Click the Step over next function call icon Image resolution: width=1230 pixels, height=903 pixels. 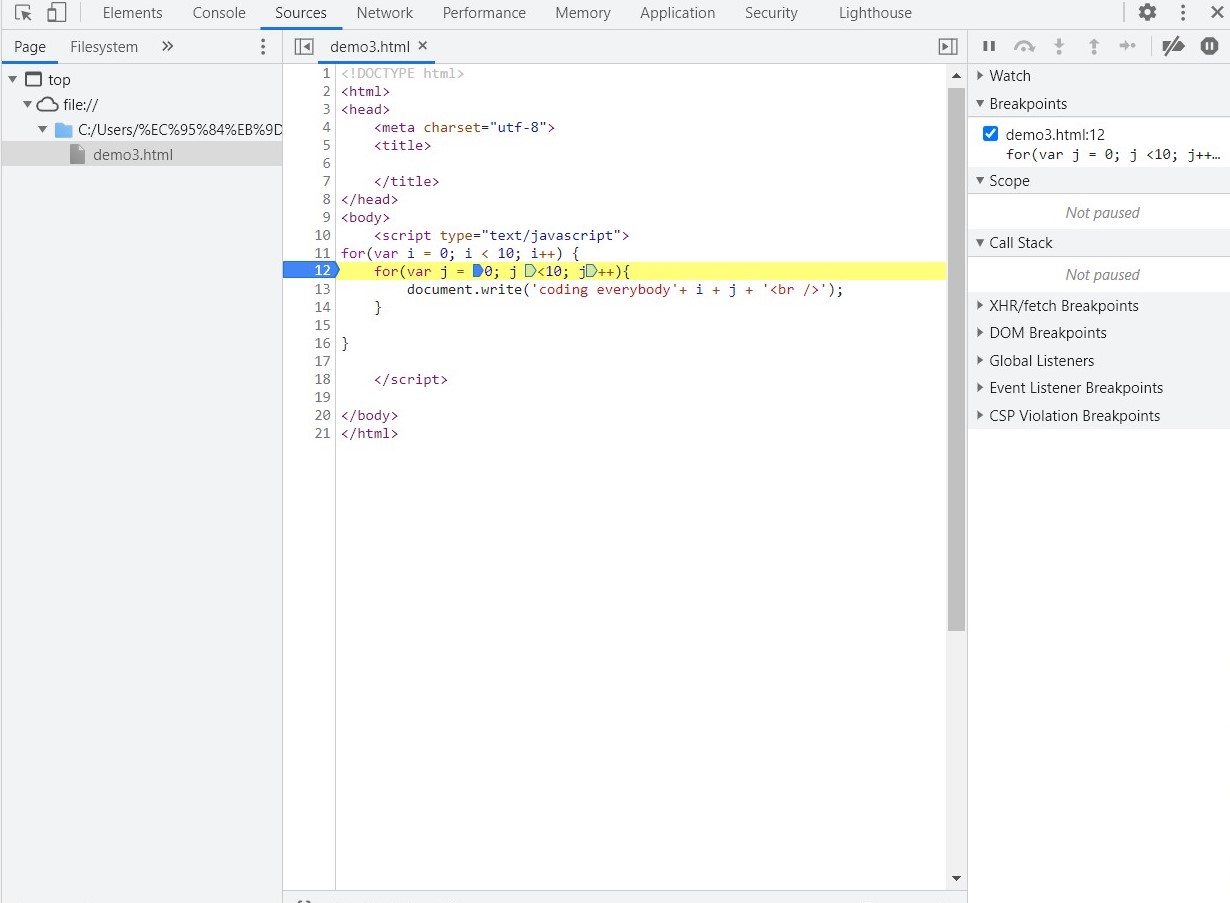point(1024,46)
